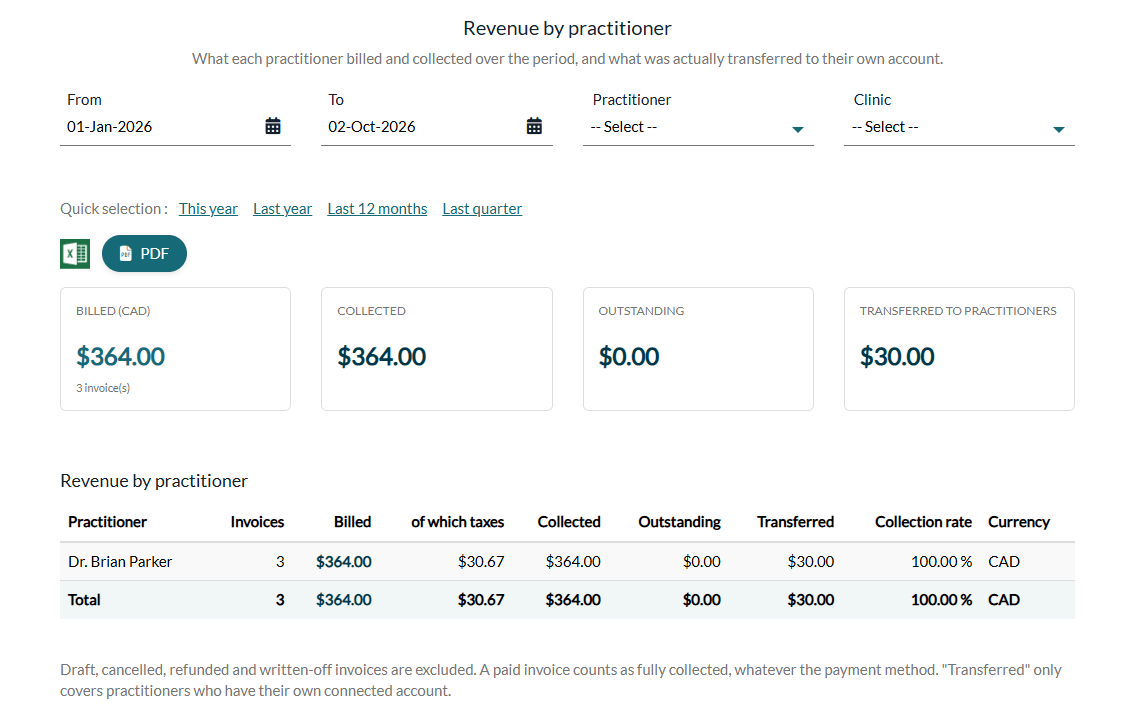Select the This year quick range
Screen dimensions: 1135x717
(x=208, y=209)
